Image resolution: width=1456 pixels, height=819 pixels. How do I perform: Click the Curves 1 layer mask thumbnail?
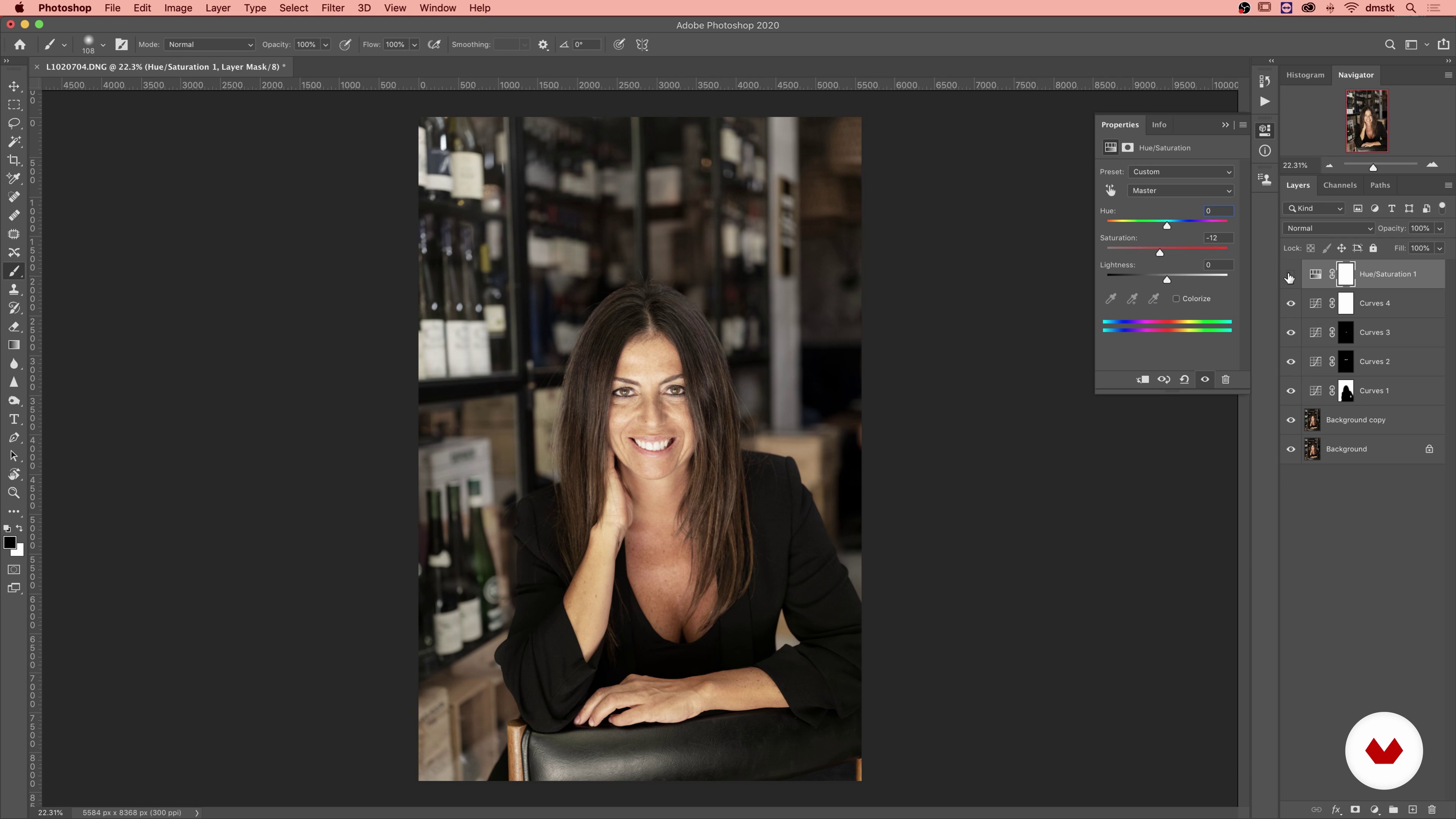click(1346, 391)
